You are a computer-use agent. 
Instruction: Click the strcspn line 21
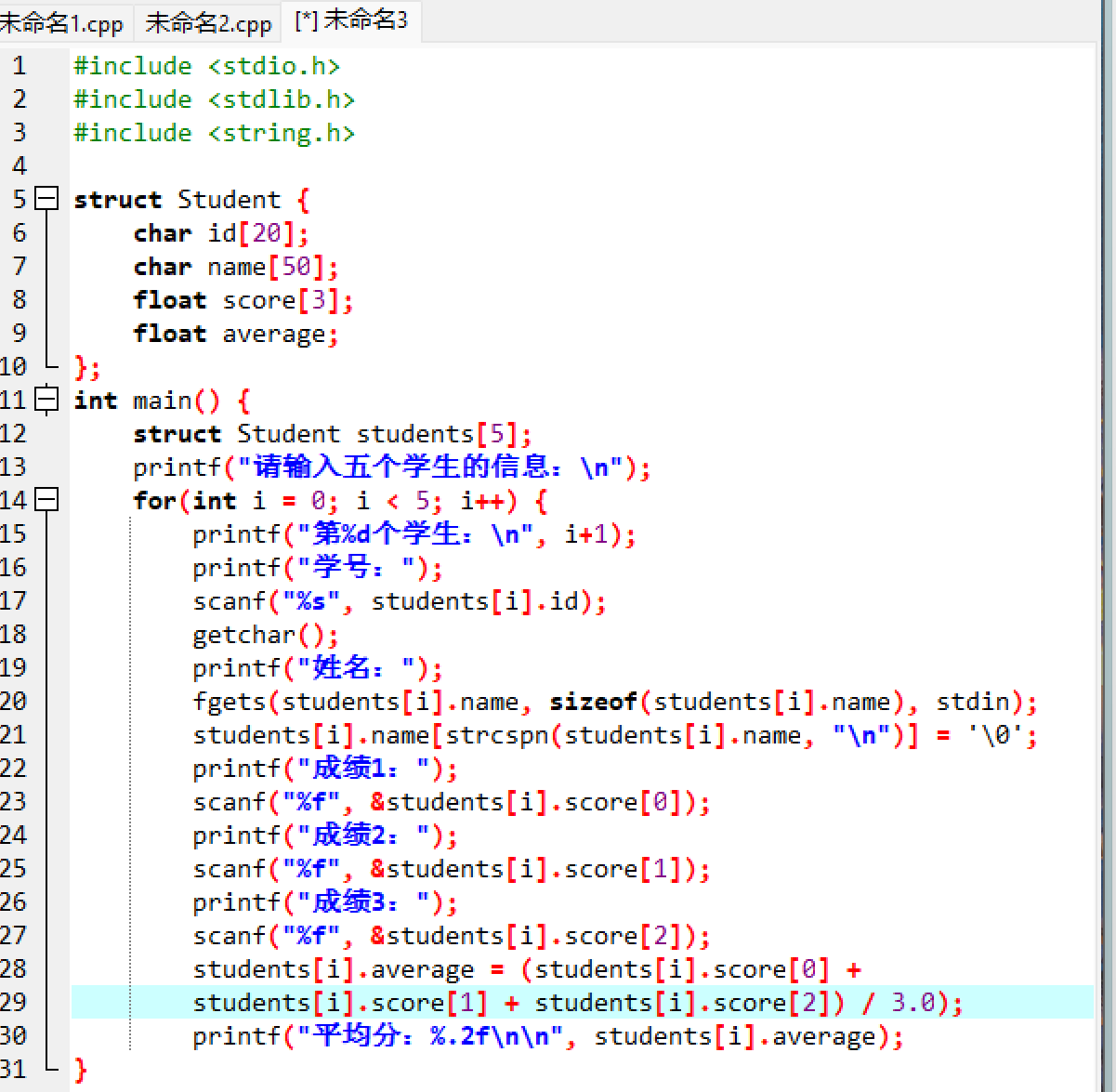(615, 735)
